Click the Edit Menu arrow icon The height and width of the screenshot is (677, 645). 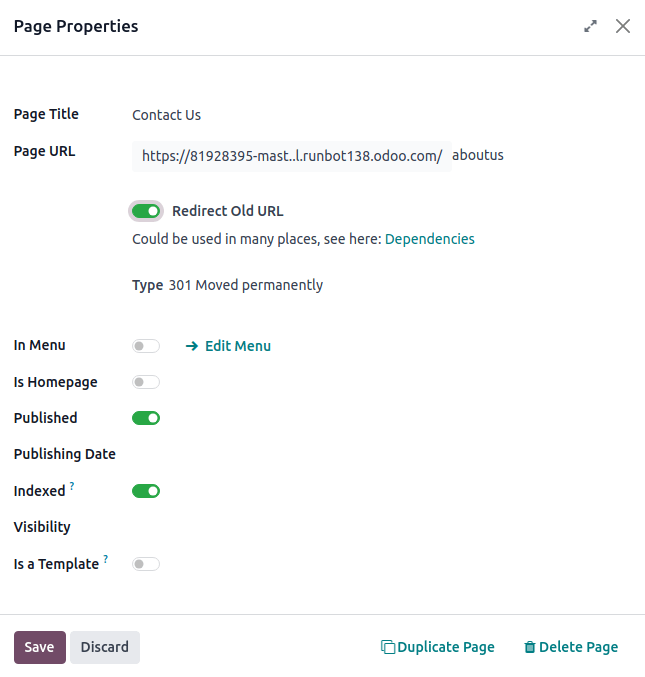[x=192, y=346]
